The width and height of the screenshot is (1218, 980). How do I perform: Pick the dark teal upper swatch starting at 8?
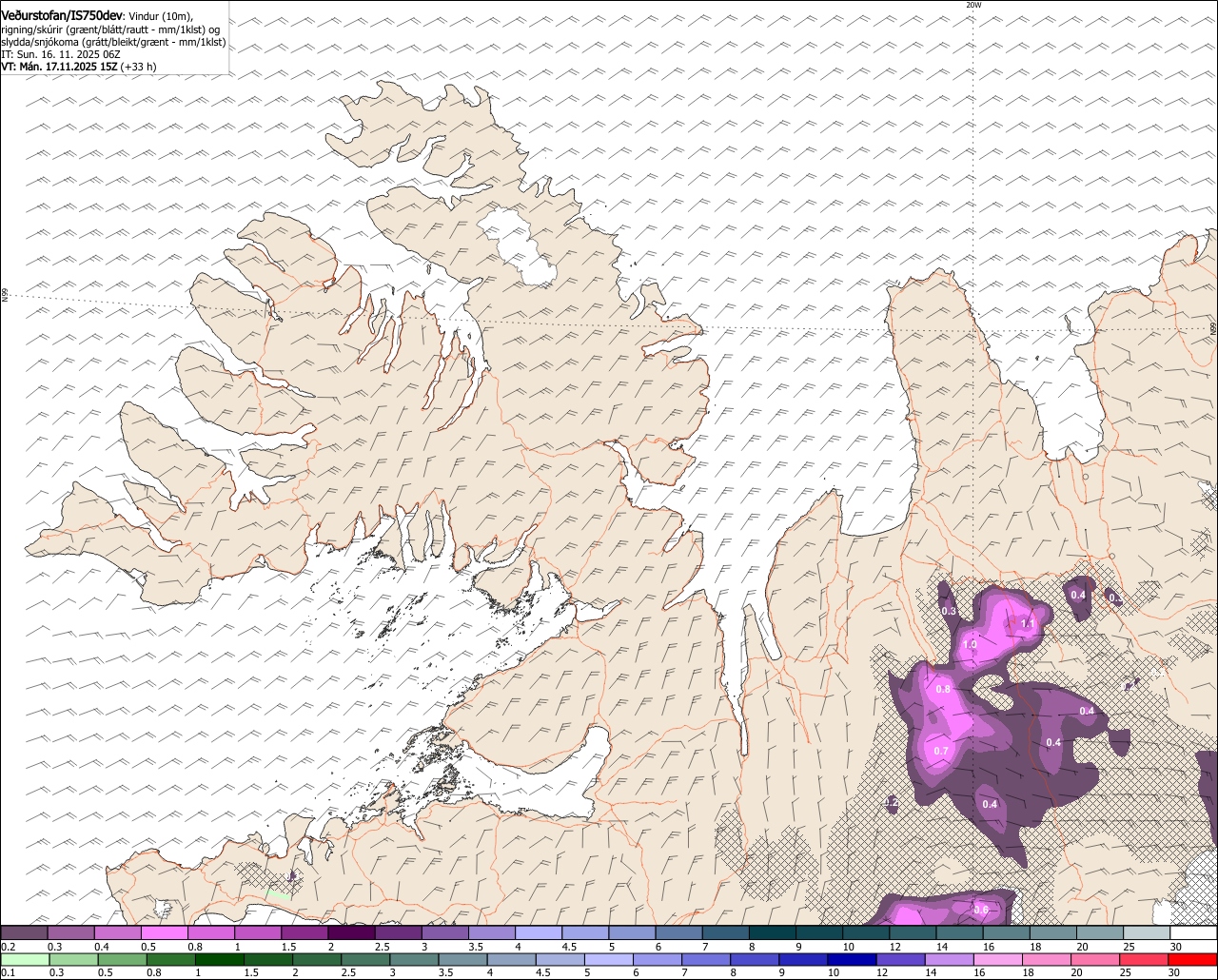point(773,933)
